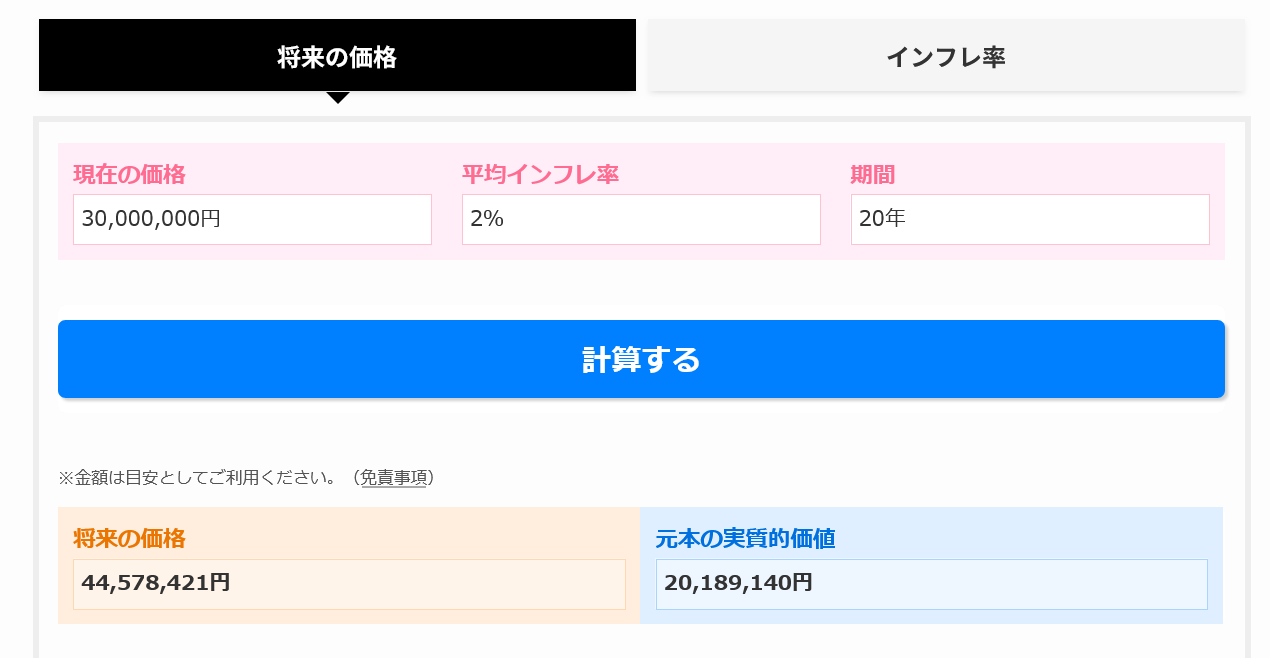The height and width of the screenshot is (658, 1270).
Task: Click the orange 将来の価格 result label
Action: 129,539
